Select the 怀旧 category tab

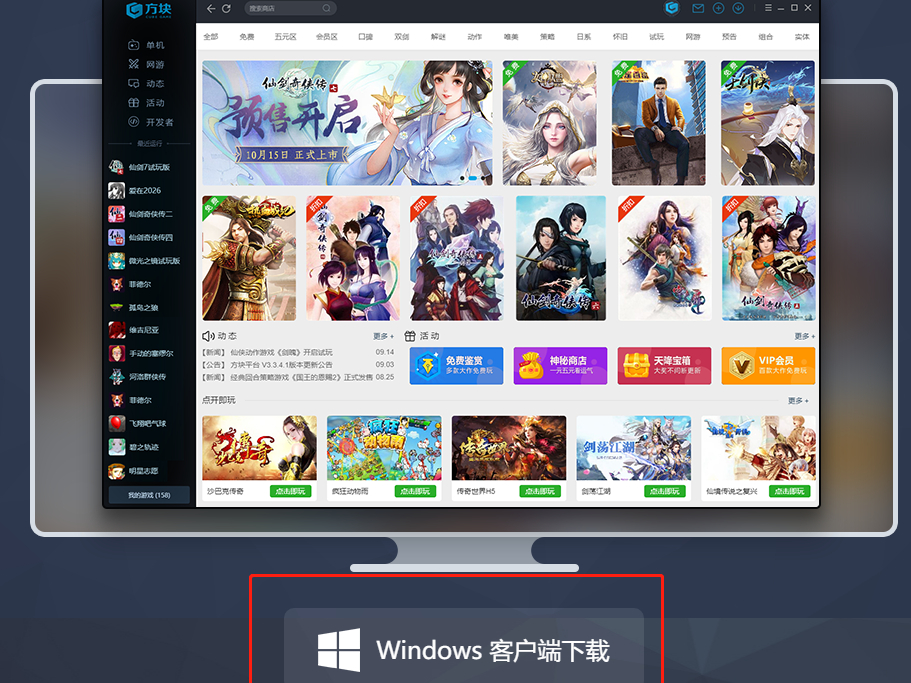[x=620, y=37]
